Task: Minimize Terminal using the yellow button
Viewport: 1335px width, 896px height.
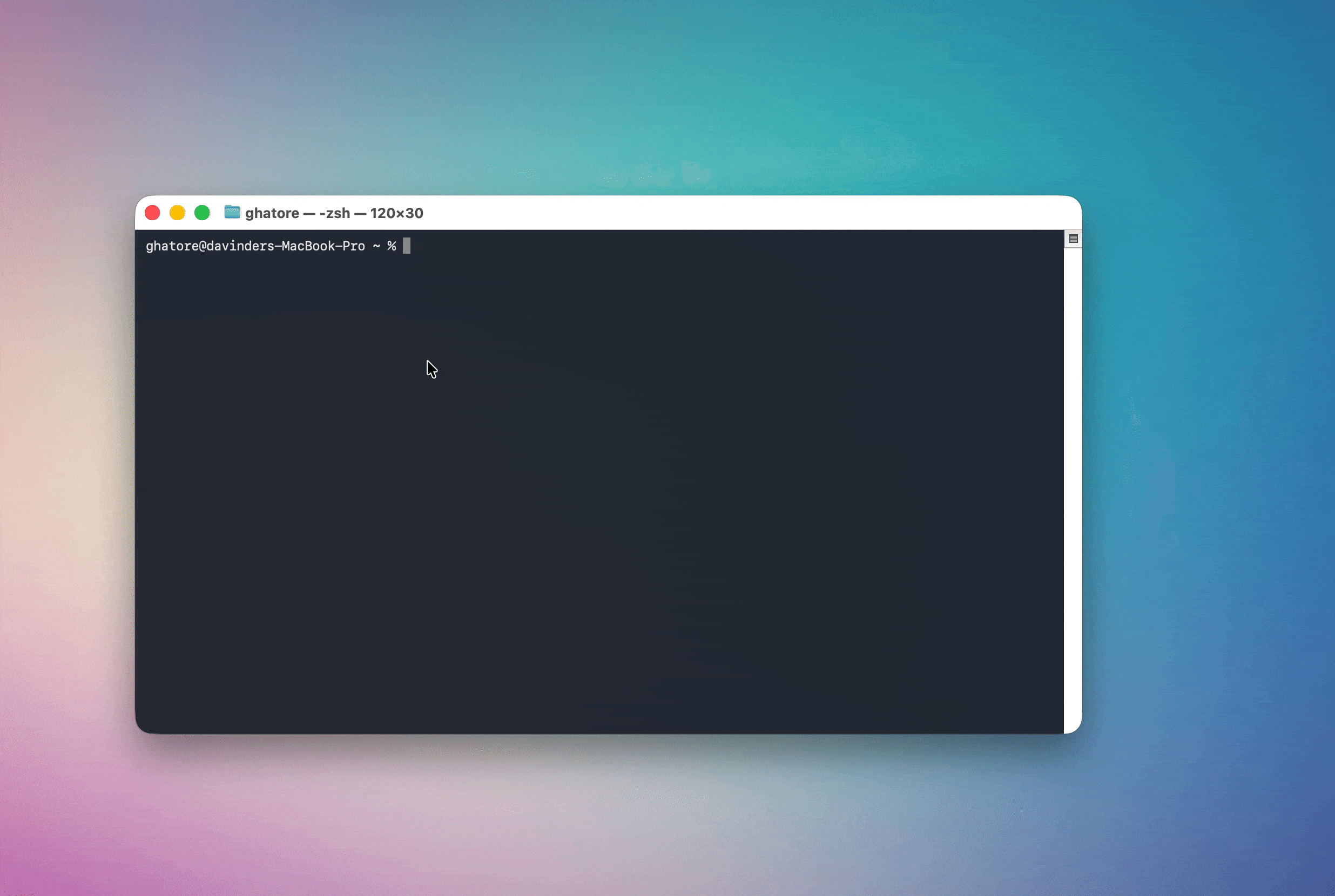Action: (x=177, y=213)
